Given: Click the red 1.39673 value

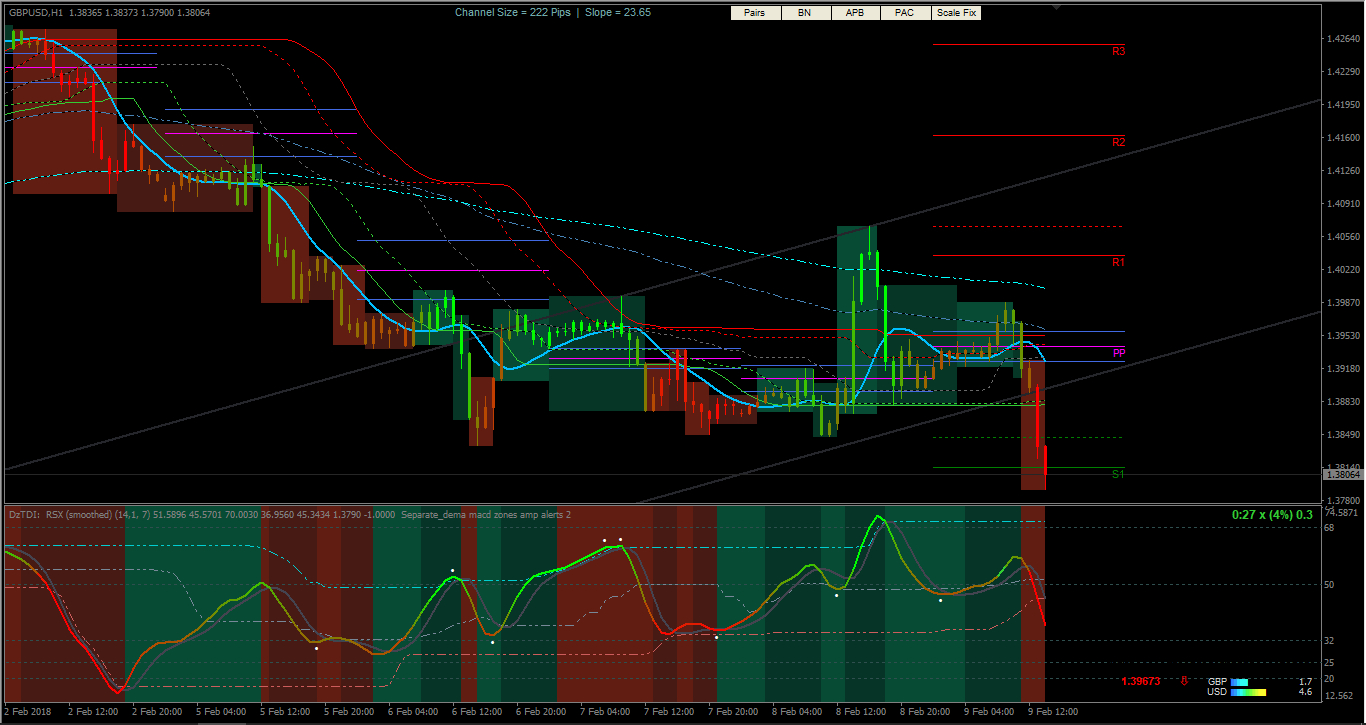Looking at the screenshot, I should [1140, 681].
